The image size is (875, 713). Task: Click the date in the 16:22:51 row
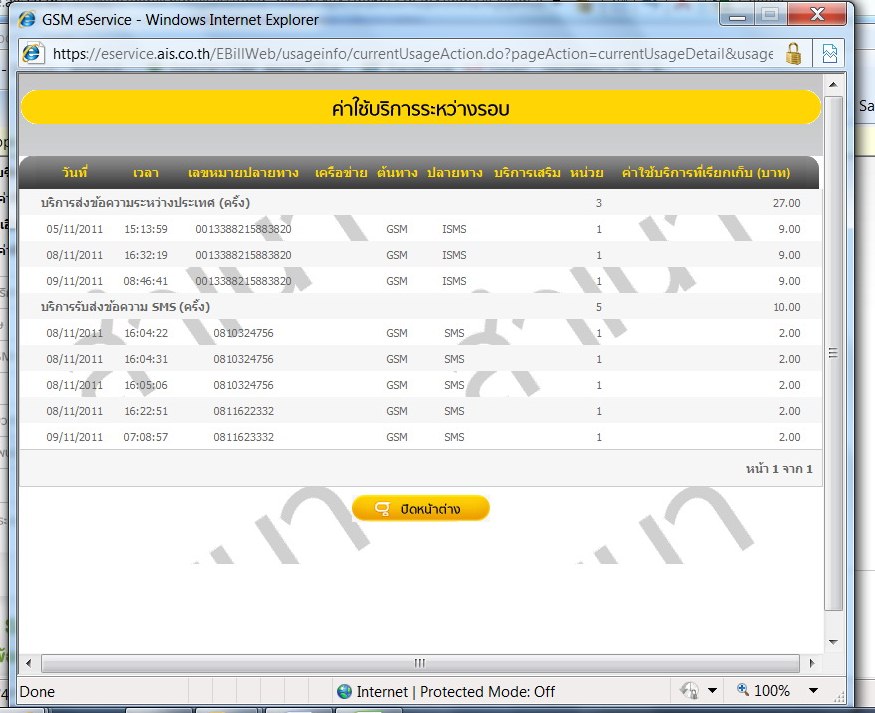coord(74,411)
